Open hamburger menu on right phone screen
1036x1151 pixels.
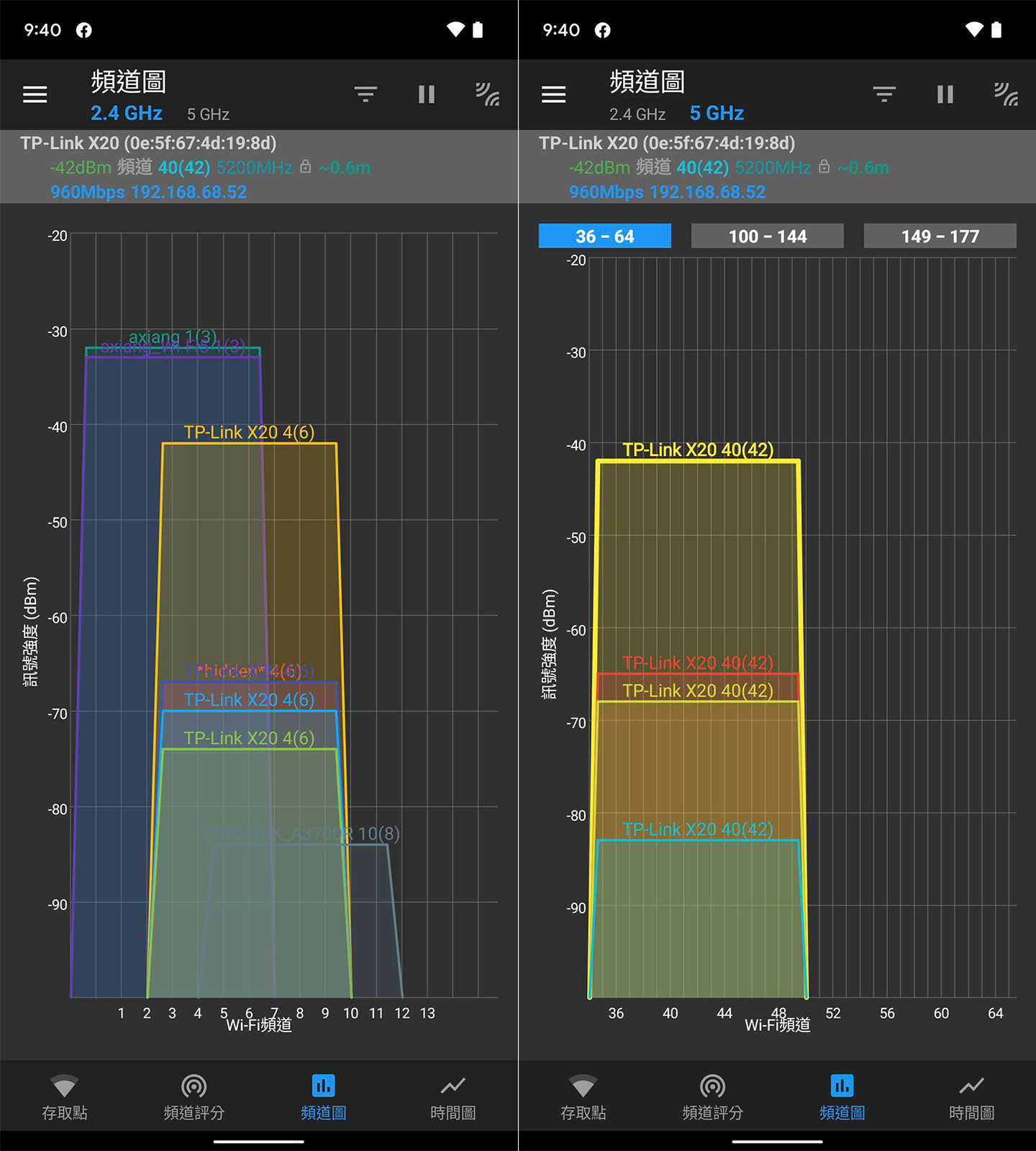point(553,94)
